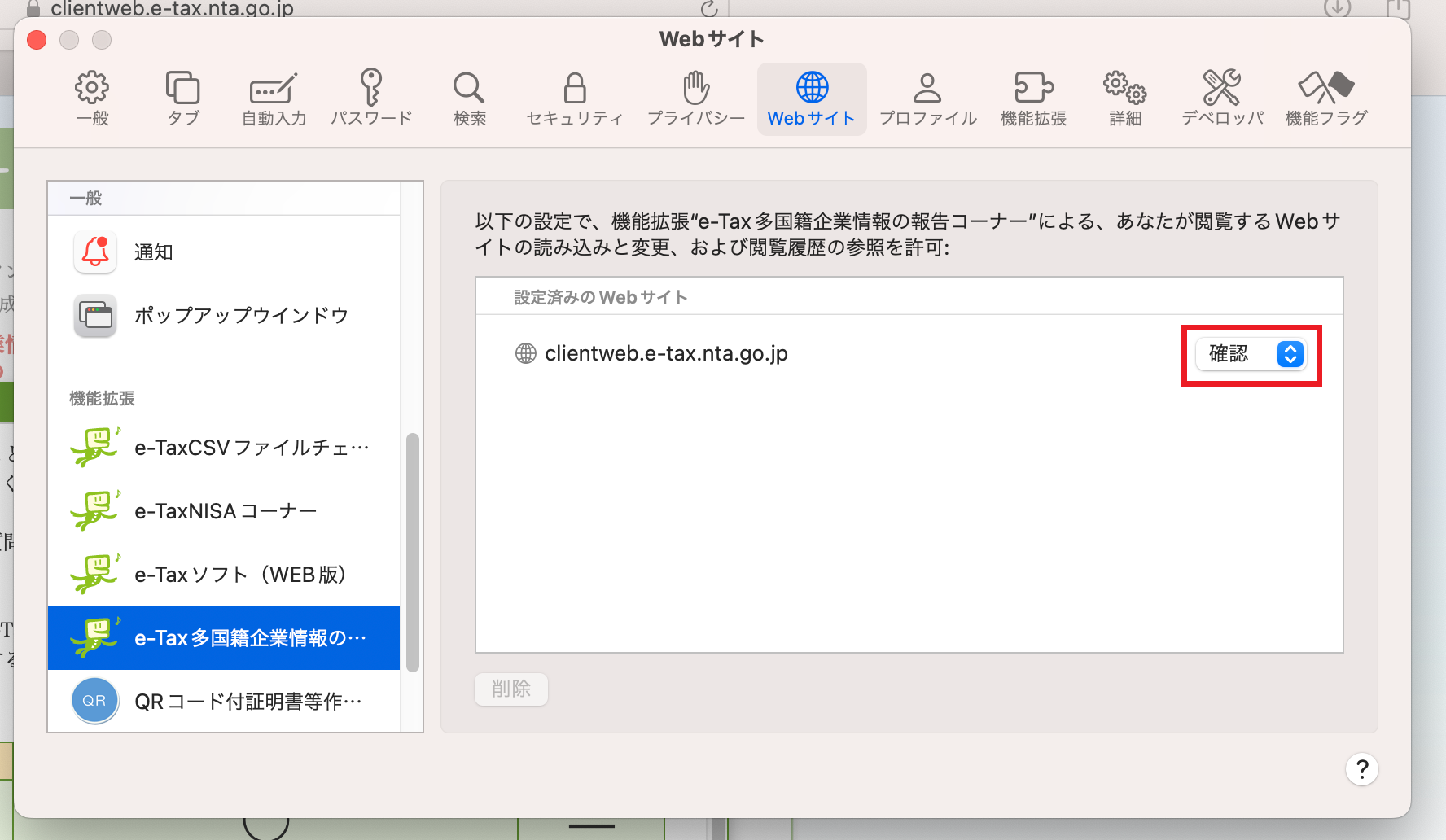Select e-TaxCSVファイルチェ… extension in sidebar
This screenshot has height=840, width=1446.
(224, 448)
